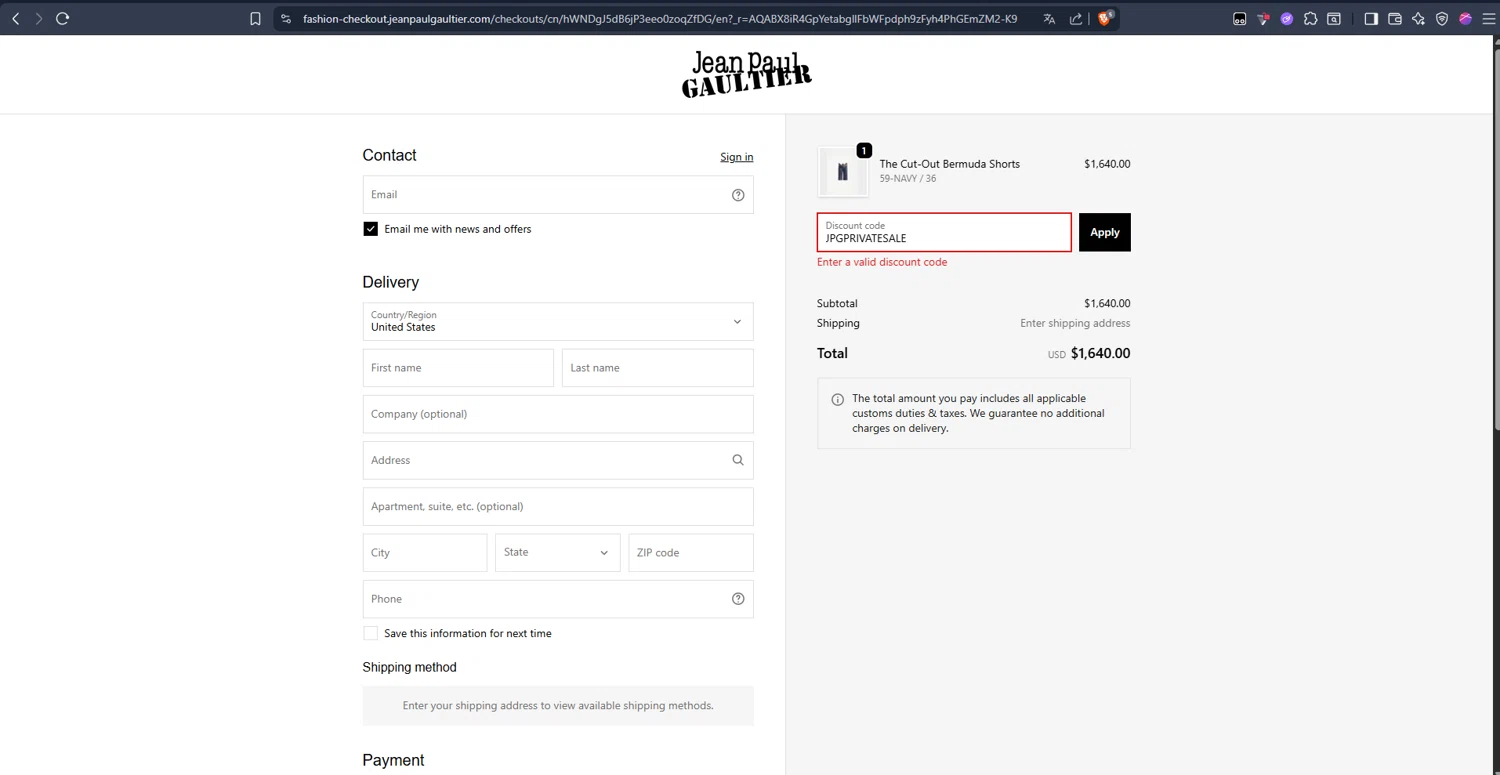This screenshot has width=1500, height=775.
Task: Click the 'Payment' heading
Action: pyautogui.click(x=393, y=760)
